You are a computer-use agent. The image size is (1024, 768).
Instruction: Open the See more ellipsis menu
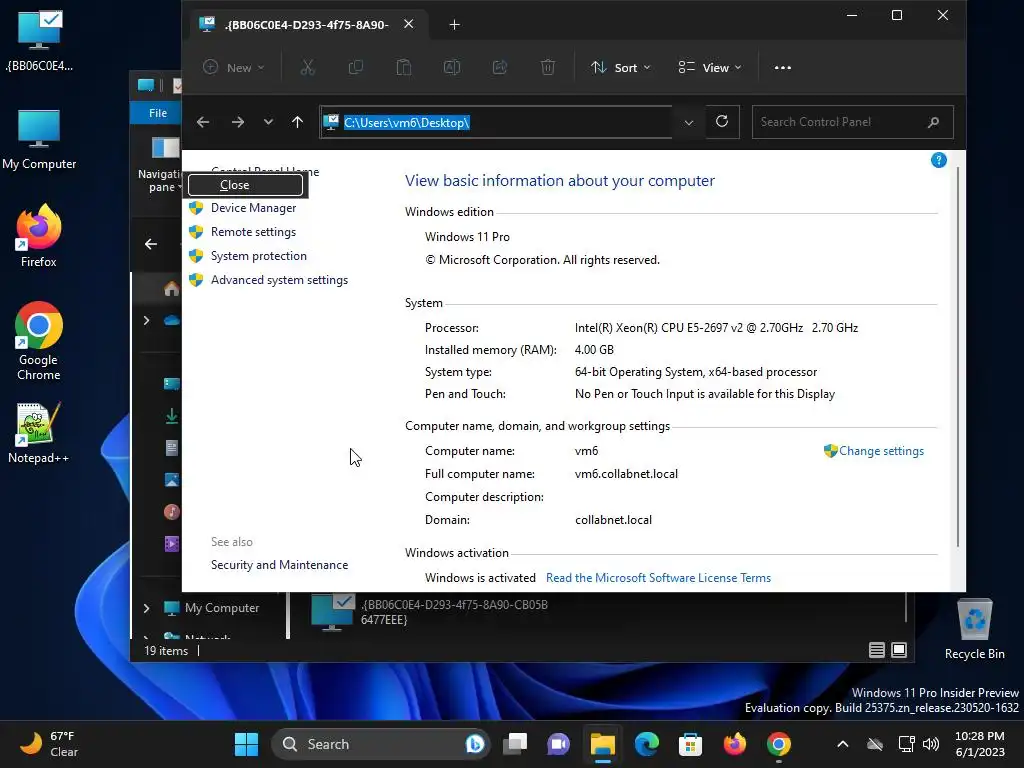pyautogui.click(x=782, y=67)
